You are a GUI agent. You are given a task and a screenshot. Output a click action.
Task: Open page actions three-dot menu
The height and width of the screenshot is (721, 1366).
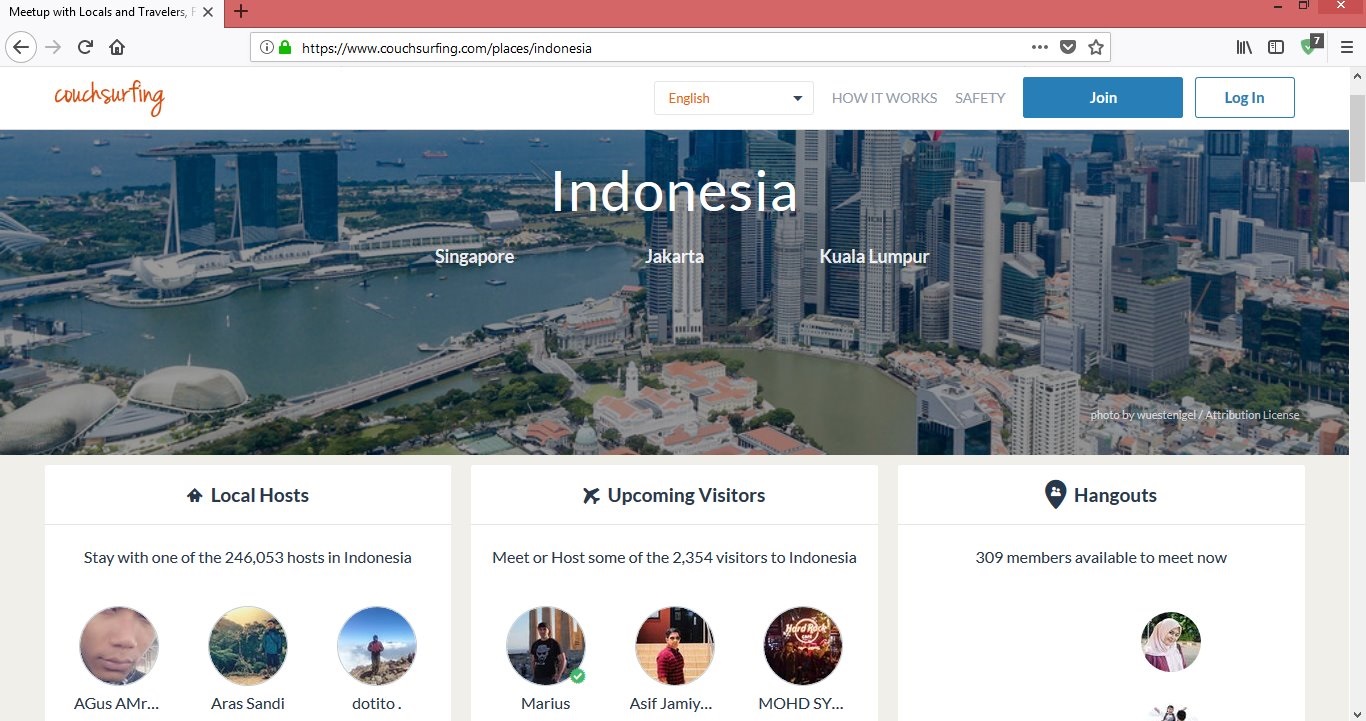point(1039,47)
